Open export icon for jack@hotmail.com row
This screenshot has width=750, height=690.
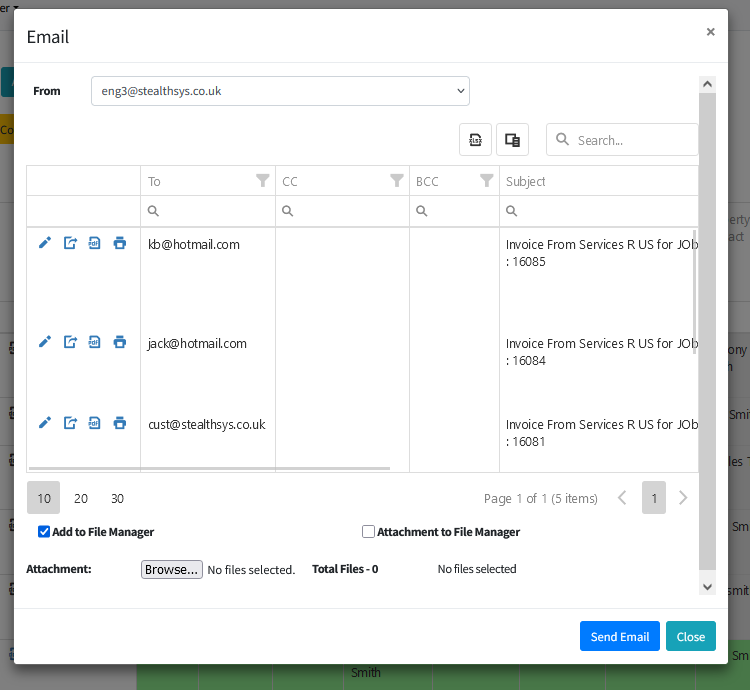(x=70, y=342)
